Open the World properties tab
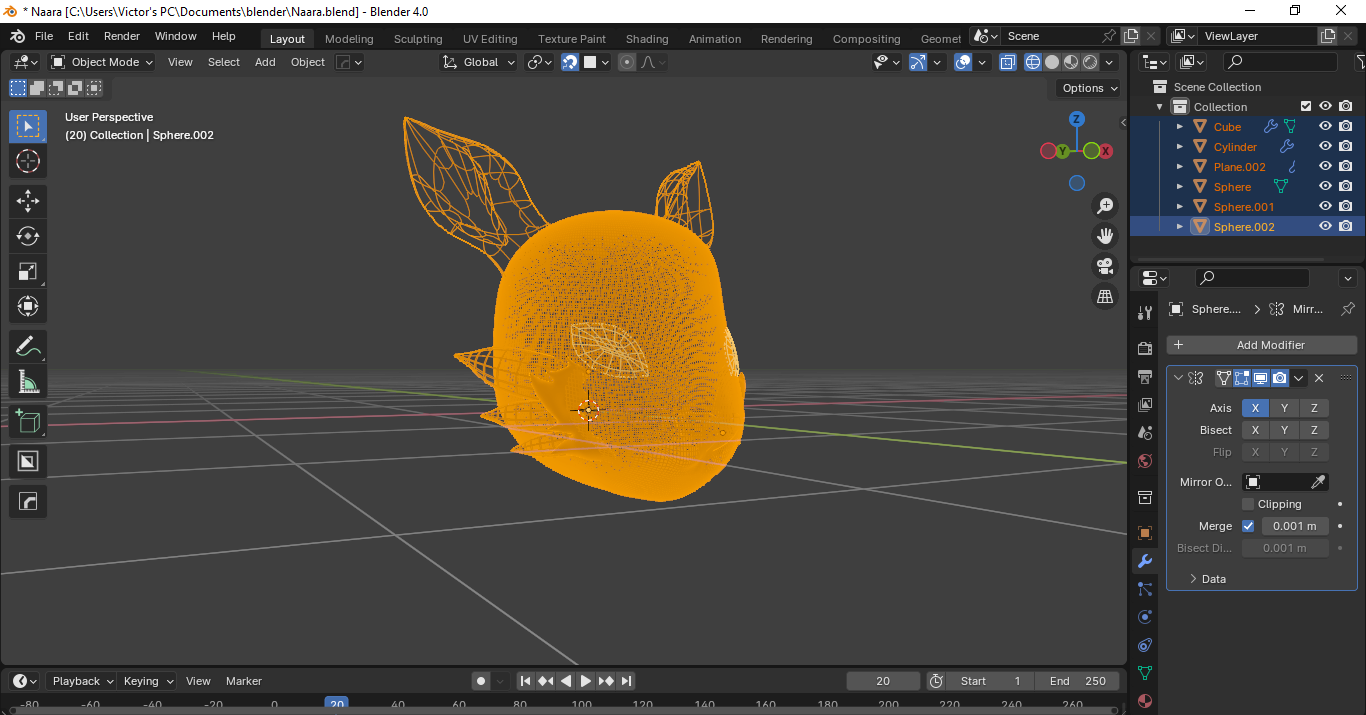Image resolution: width=1366 pixels, height=715 pixels. pyautogui.click(x=1145, y=460)
